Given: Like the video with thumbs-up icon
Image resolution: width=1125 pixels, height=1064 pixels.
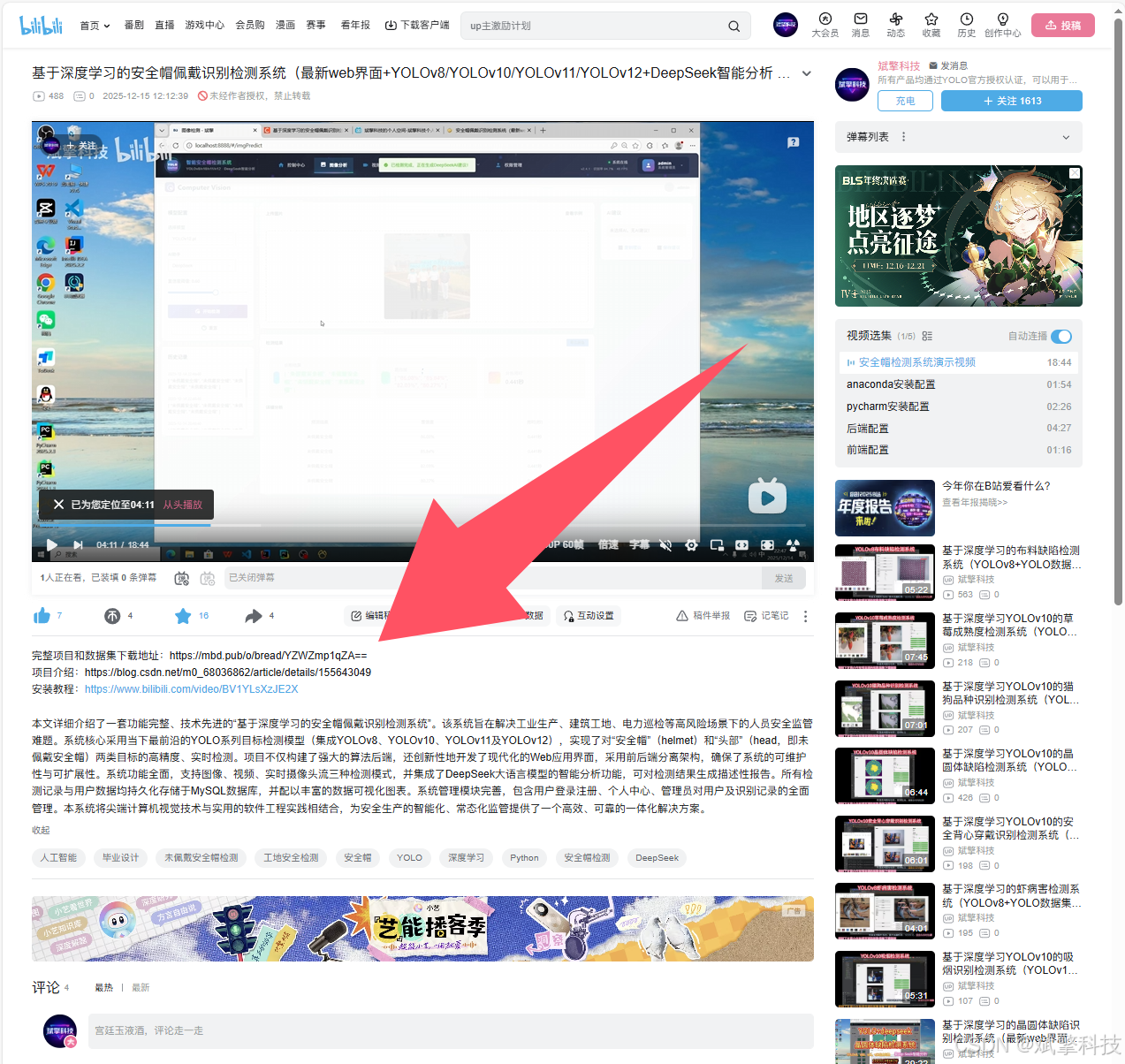Looking at the screenshot, I should [42, 616].
